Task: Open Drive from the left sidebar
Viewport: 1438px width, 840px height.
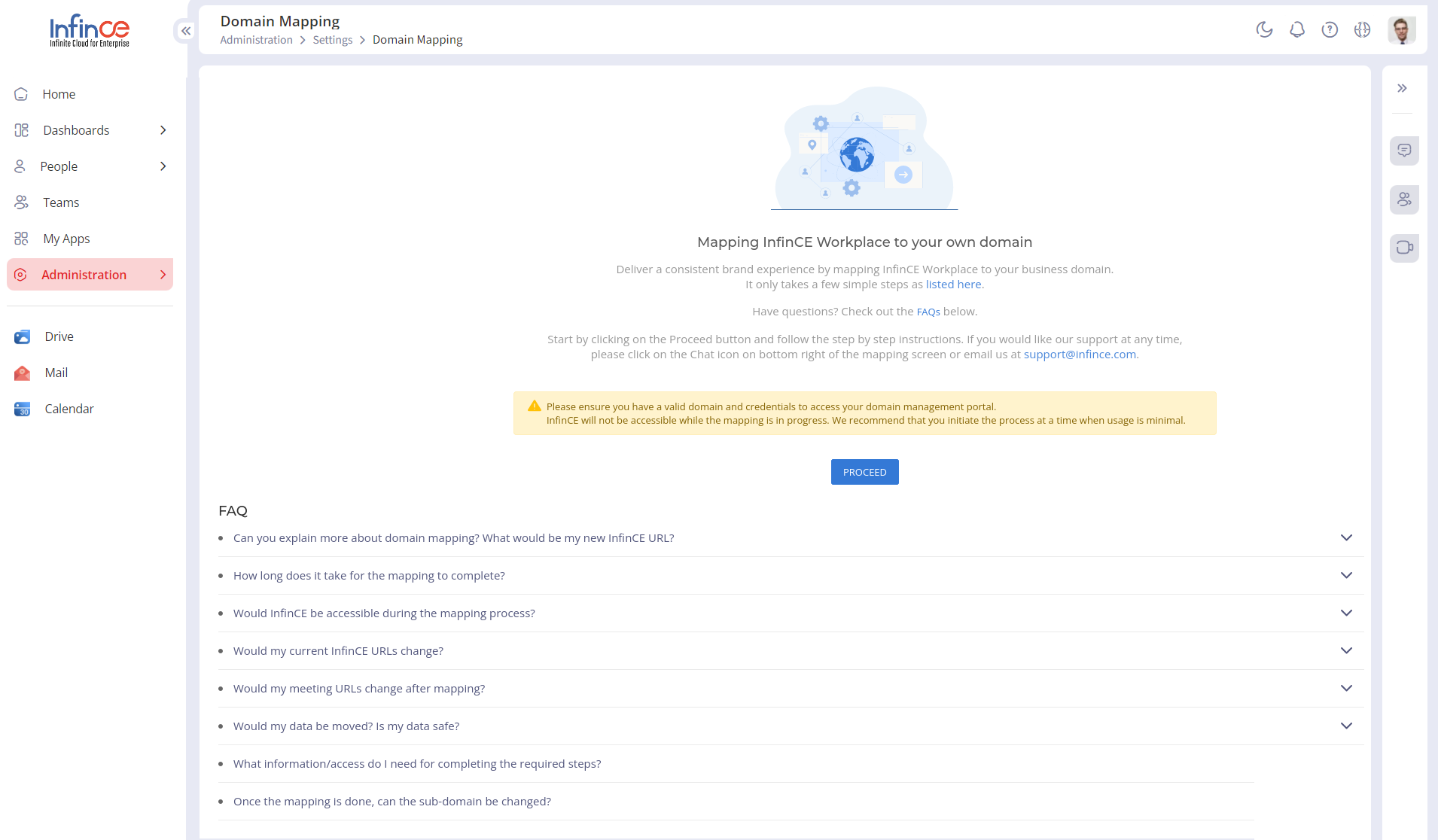Action: pos(59,336)
